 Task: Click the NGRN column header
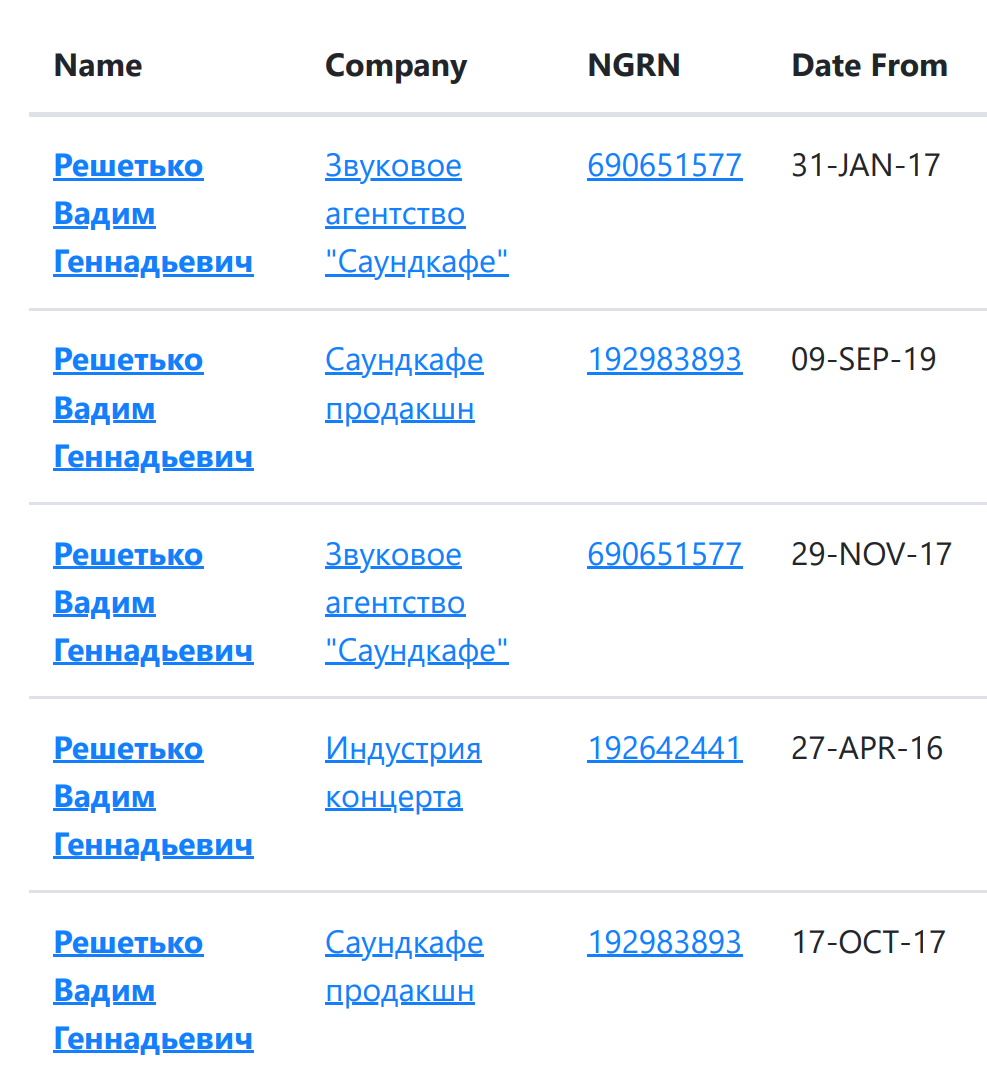tap(634, 66)
